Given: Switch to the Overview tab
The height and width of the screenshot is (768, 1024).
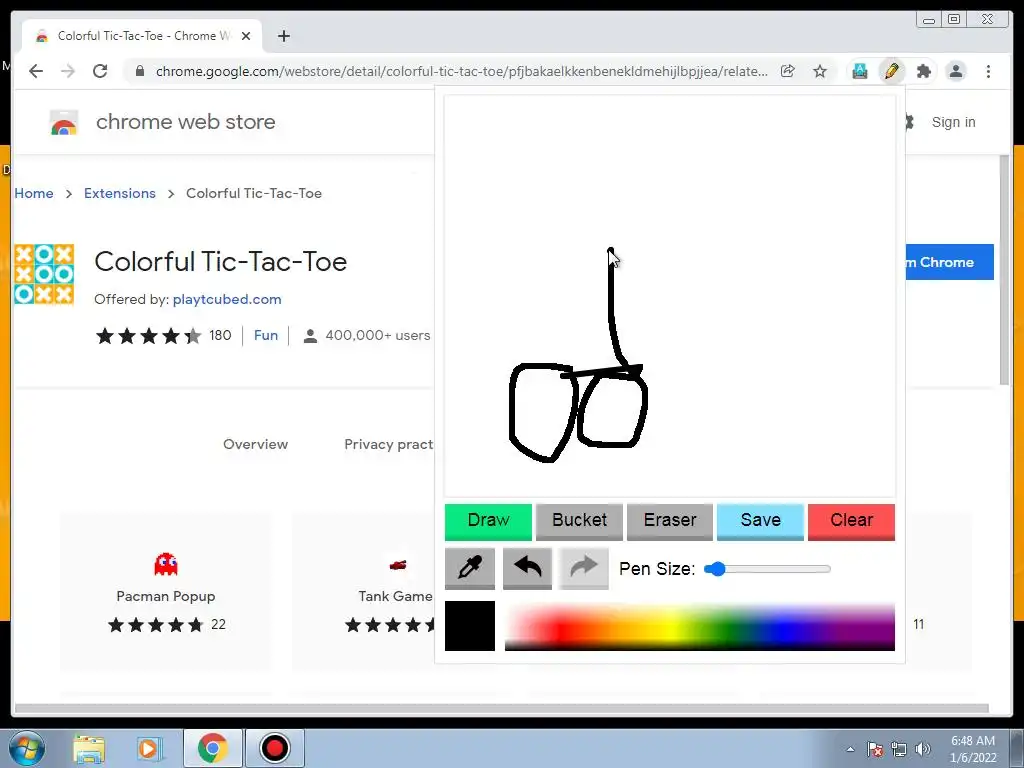Looking at the screenshot, I should point(255,444).
